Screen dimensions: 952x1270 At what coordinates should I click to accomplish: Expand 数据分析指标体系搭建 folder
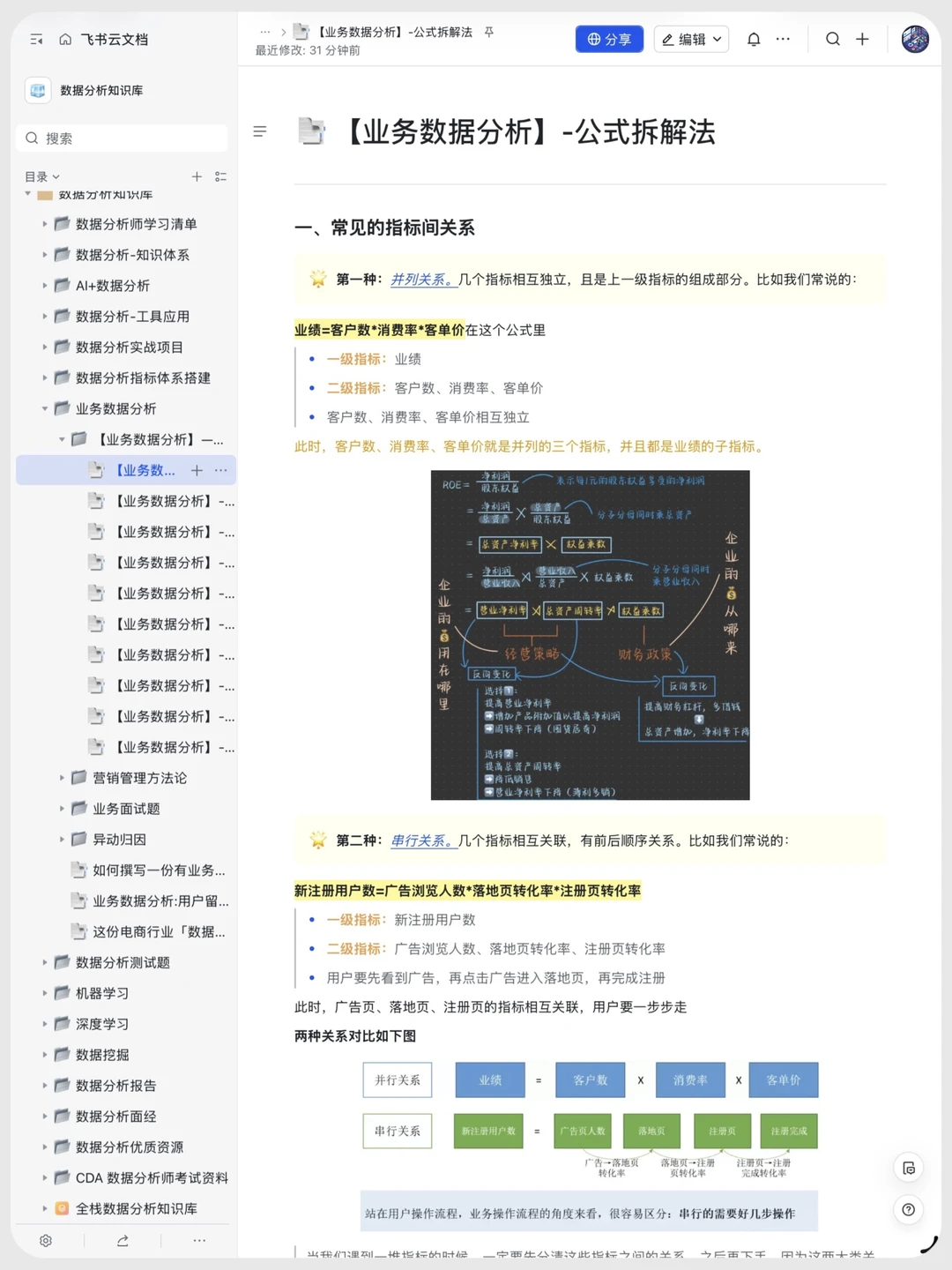[x=45, y=378]
